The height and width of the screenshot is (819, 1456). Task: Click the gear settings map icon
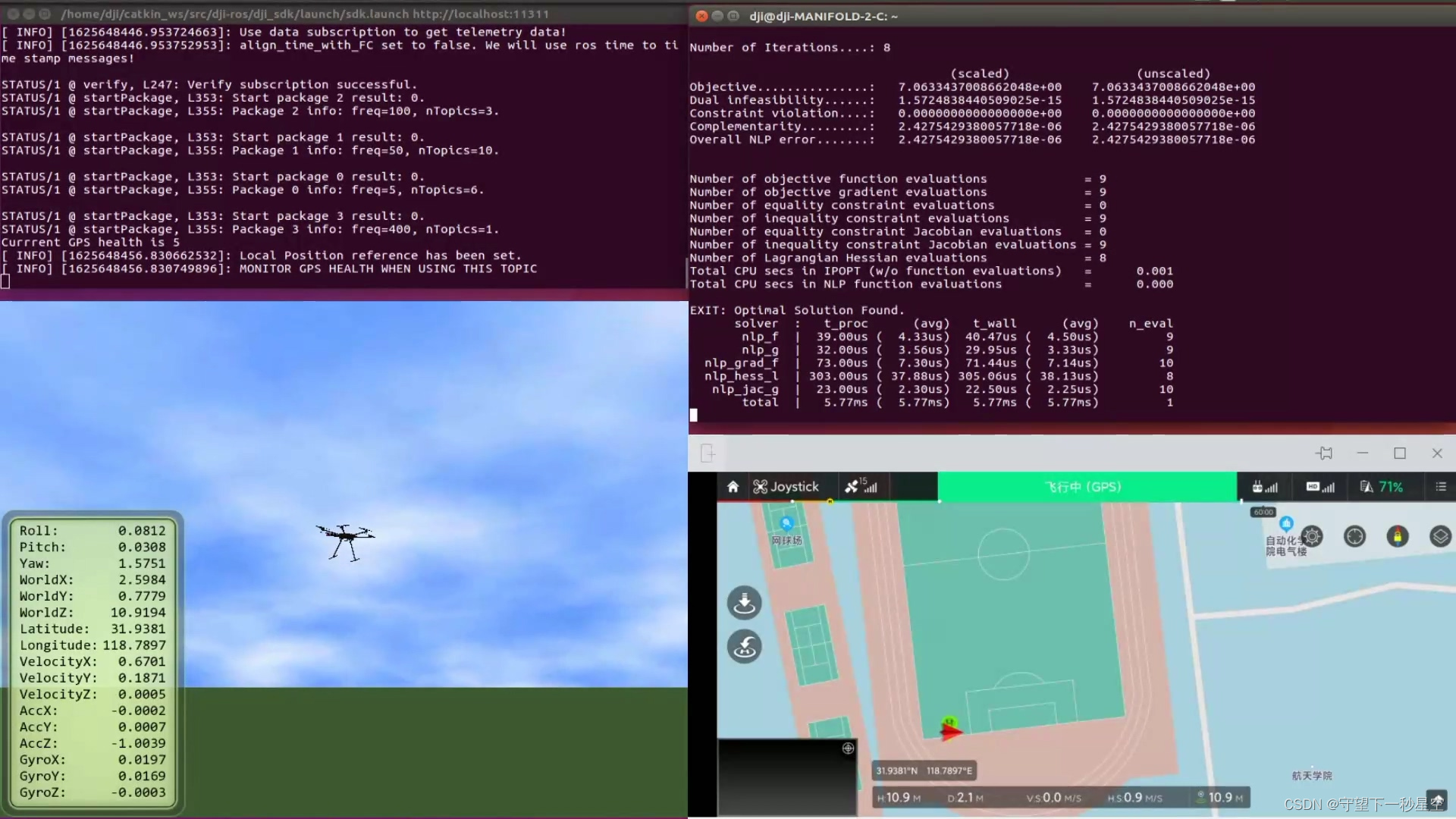pyautogui.click(x=1312, y=537)
